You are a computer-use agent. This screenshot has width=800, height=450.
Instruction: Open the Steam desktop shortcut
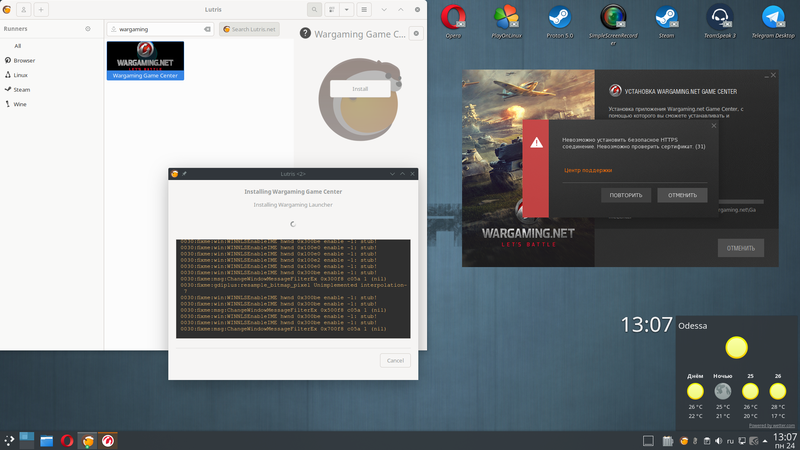coord(666,21)
